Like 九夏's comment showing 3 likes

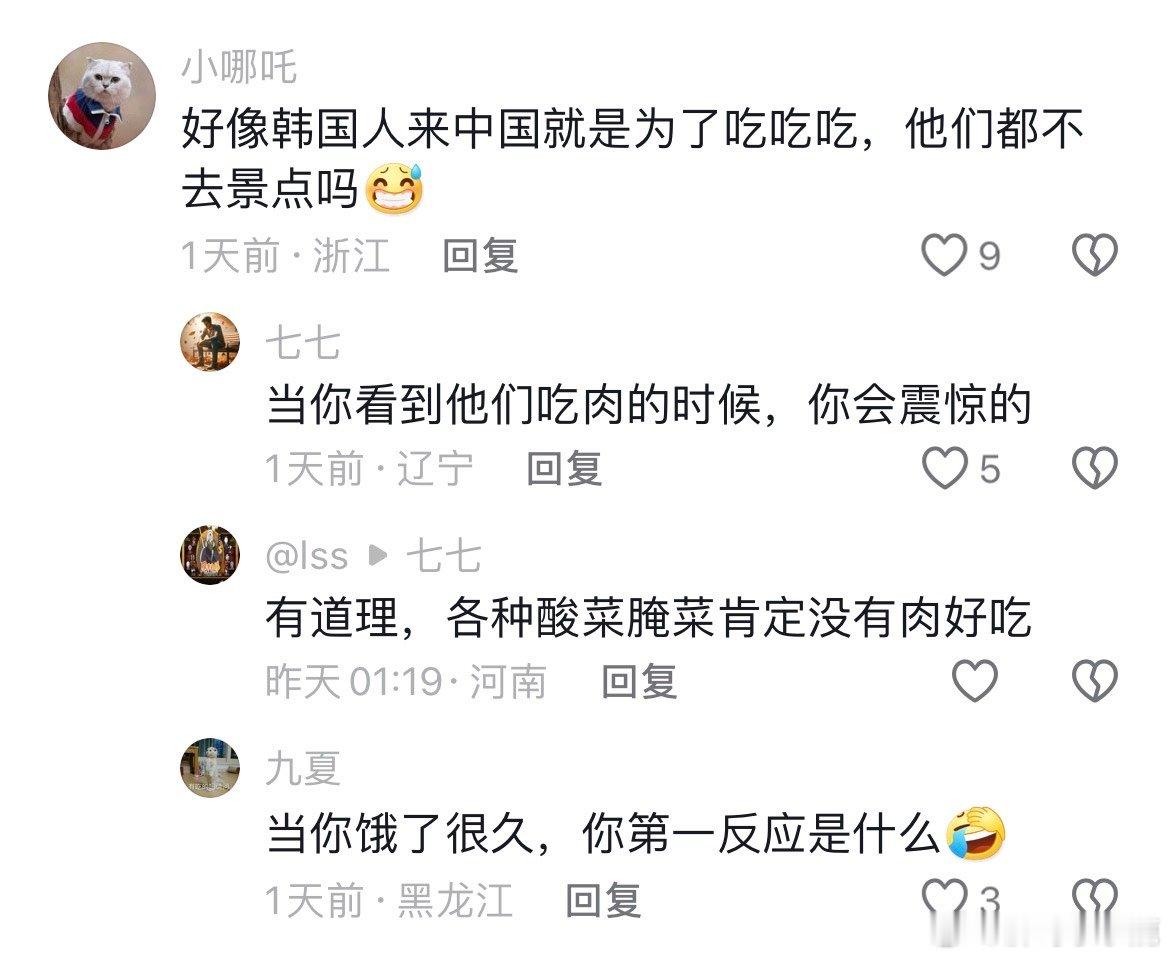pyautogui.click(x=945, y=899)
